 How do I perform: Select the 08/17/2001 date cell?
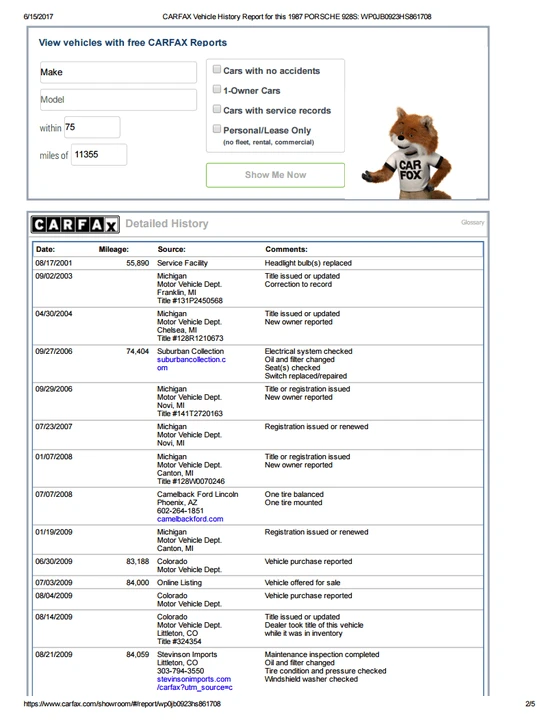click(54, 263)
